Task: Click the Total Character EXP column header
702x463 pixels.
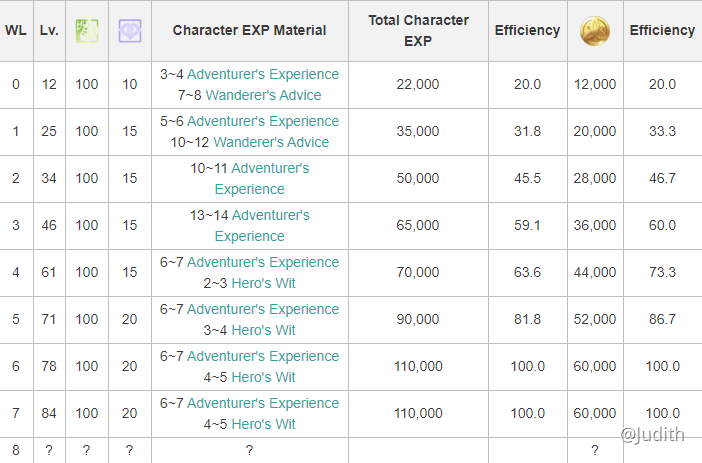Action: [x=417, y=30]
